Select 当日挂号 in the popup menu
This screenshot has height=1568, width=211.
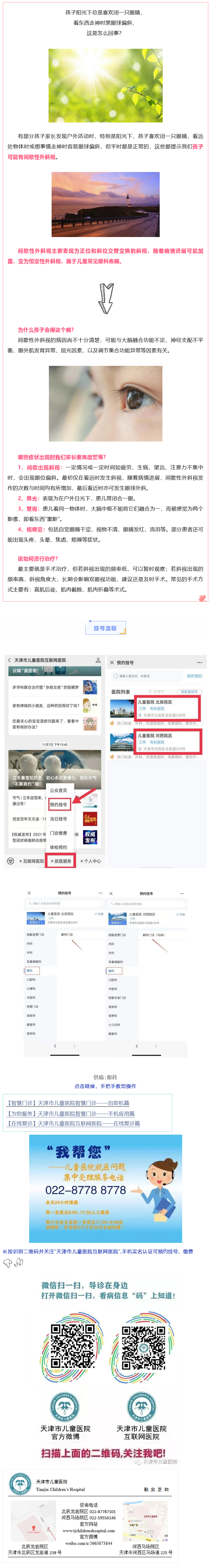(58, 819)
